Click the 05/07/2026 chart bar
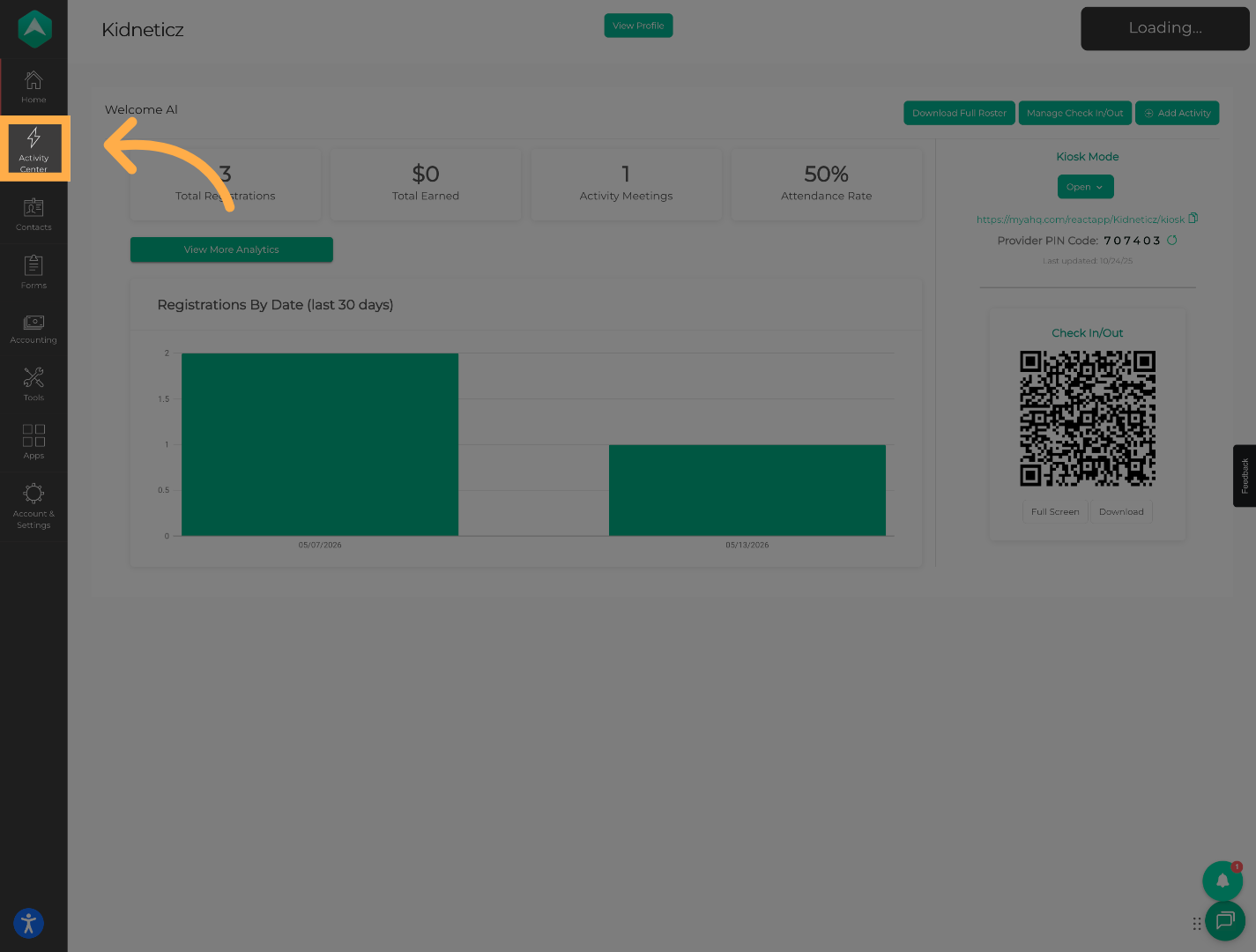1256x952 pixels. 320,444
